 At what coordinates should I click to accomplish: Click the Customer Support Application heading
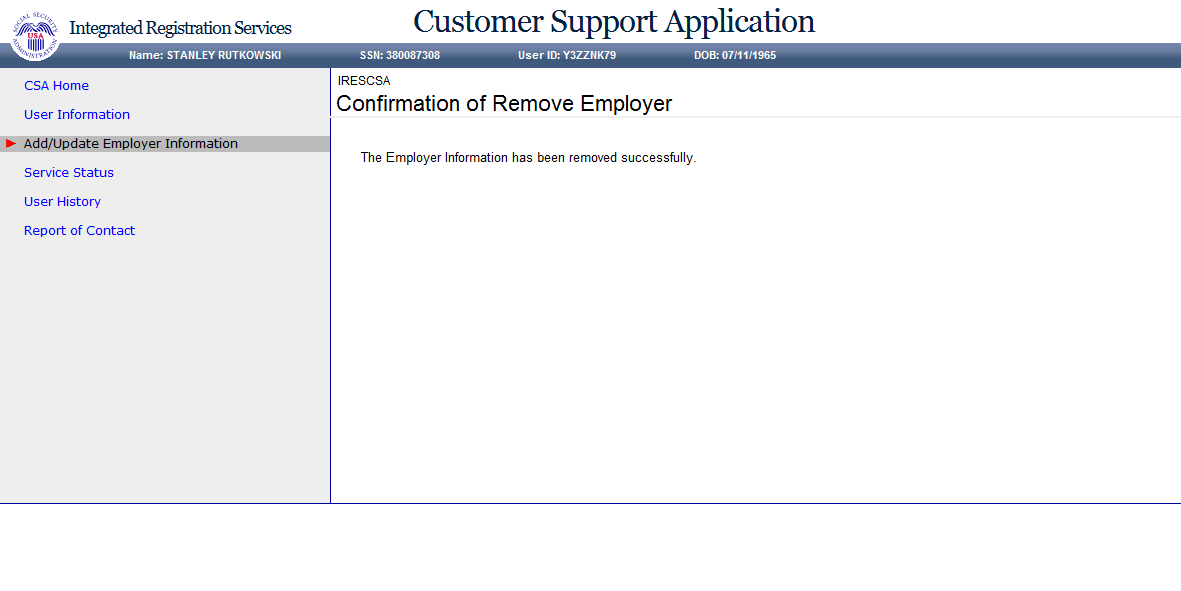click(x=614, y=22)
